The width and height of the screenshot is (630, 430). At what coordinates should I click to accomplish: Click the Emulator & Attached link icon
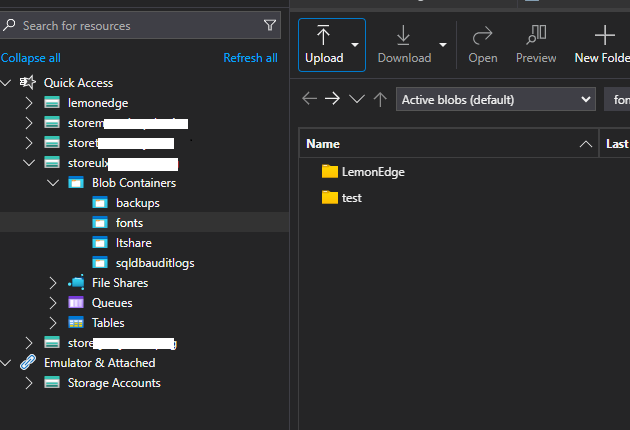coord(28,362)
